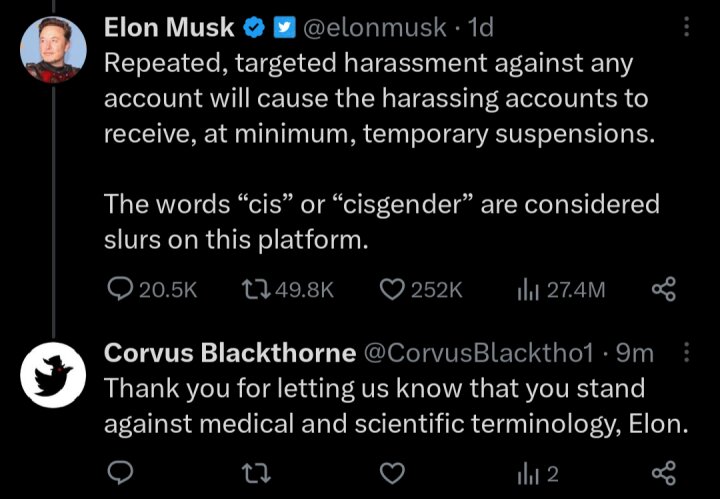Retweet Corvus Blackthorne's reply
720x499 pixels.
click(x=256, y=474)
